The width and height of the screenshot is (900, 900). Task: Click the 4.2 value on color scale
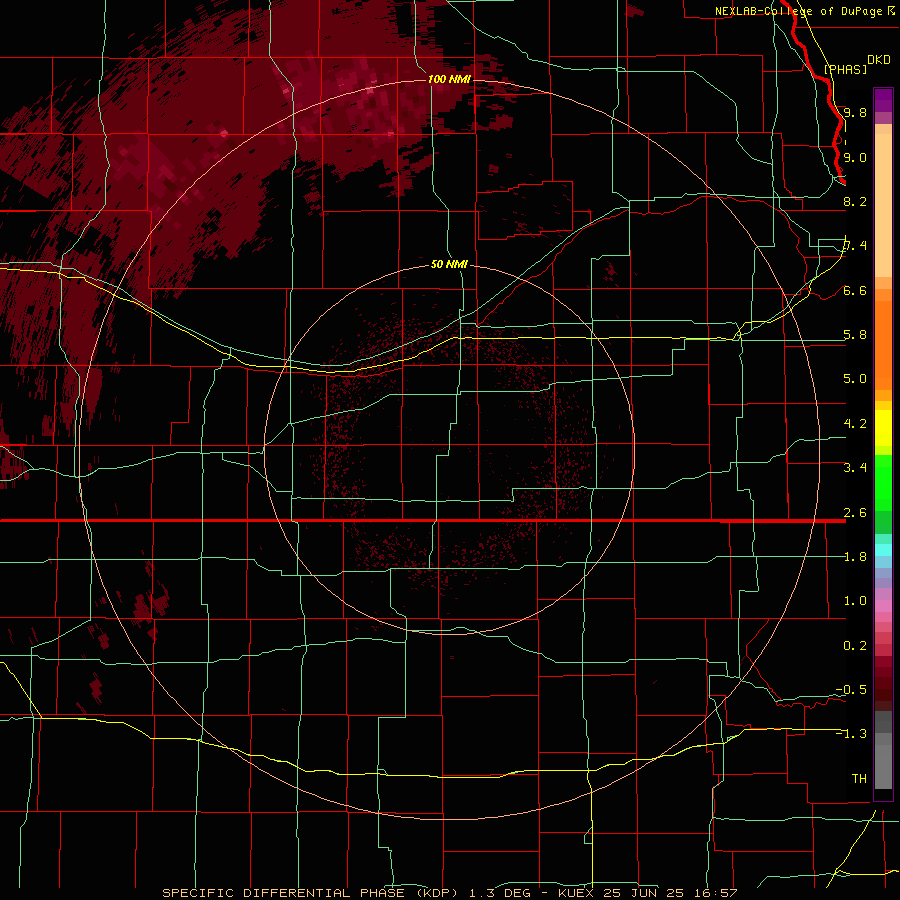click(855, 424)
